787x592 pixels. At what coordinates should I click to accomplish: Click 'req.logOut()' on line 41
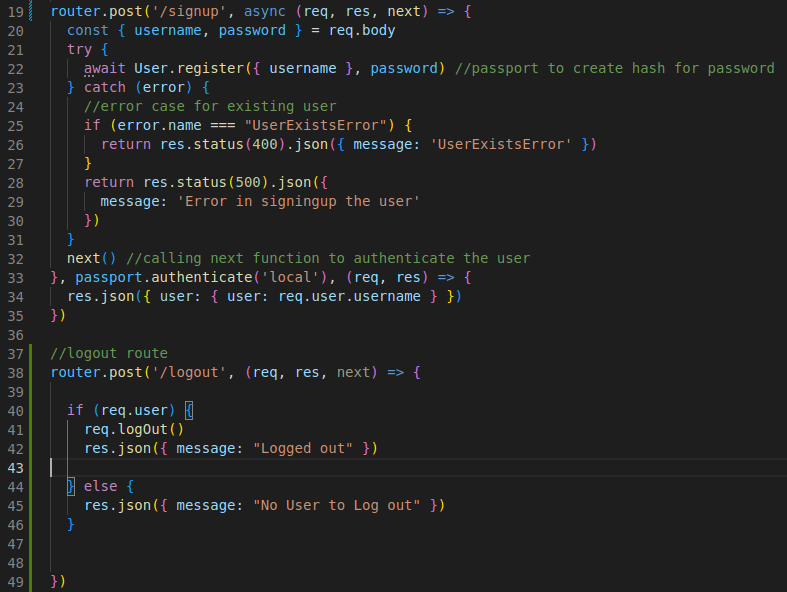[x=134, y=429]
